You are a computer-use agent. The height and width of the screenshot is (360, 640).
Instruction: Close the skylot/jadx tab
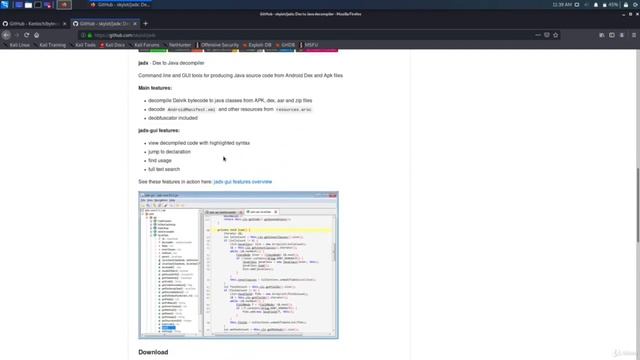pos(135,24)
